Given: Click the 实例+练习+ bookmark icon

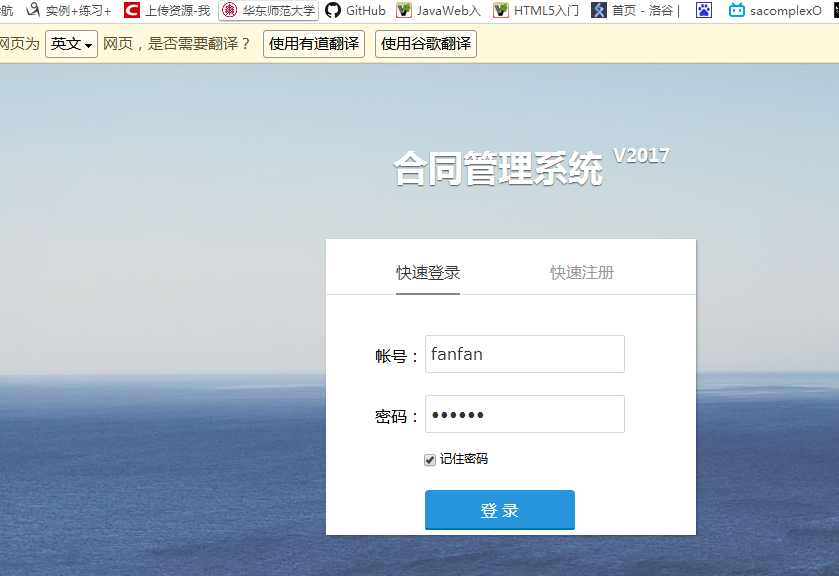Looking at the screenshot, I should tap(33, 10).
